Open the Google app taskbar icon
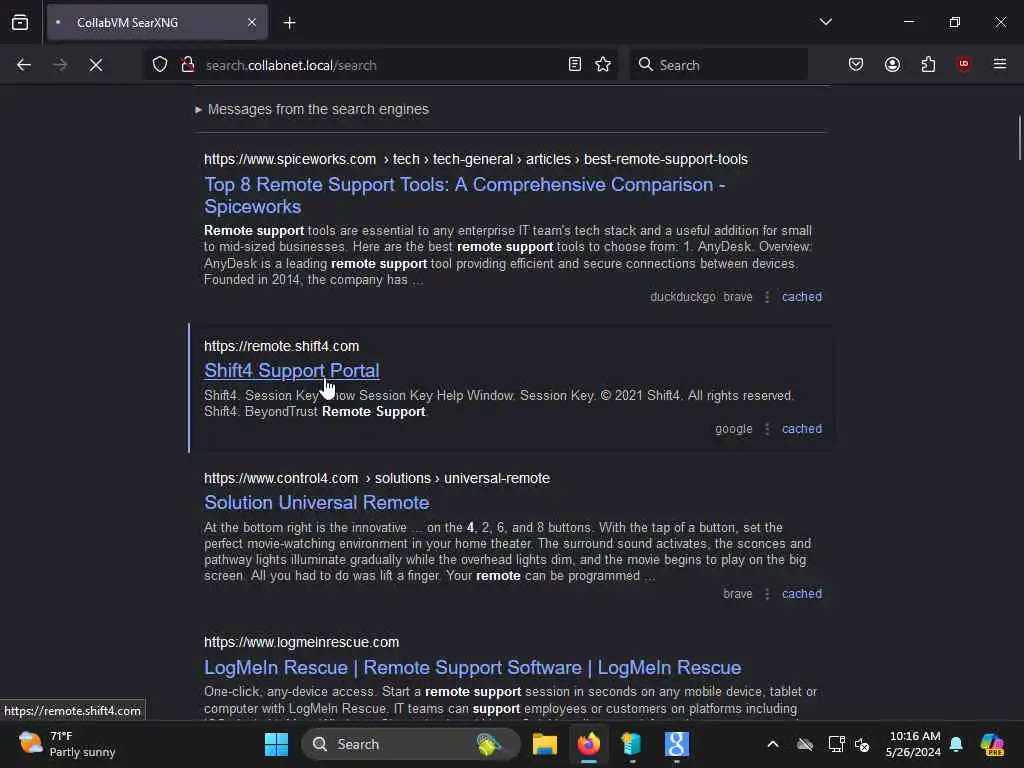Image resolution: width=1024 pixels, height=768 pixels. tap(677, 744)
